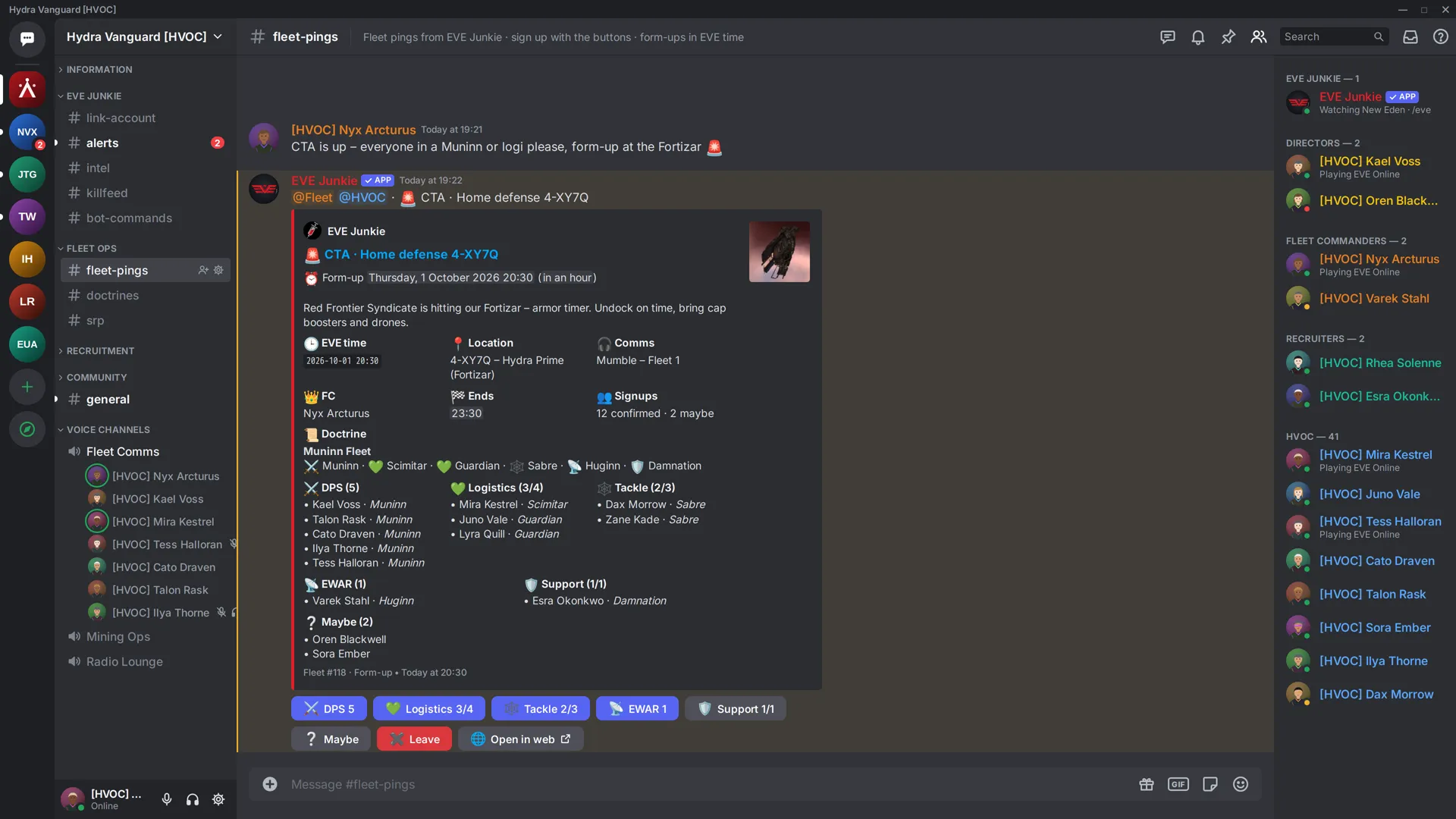
Task: Click the EWAR 1 signup button
Action: 637,708
